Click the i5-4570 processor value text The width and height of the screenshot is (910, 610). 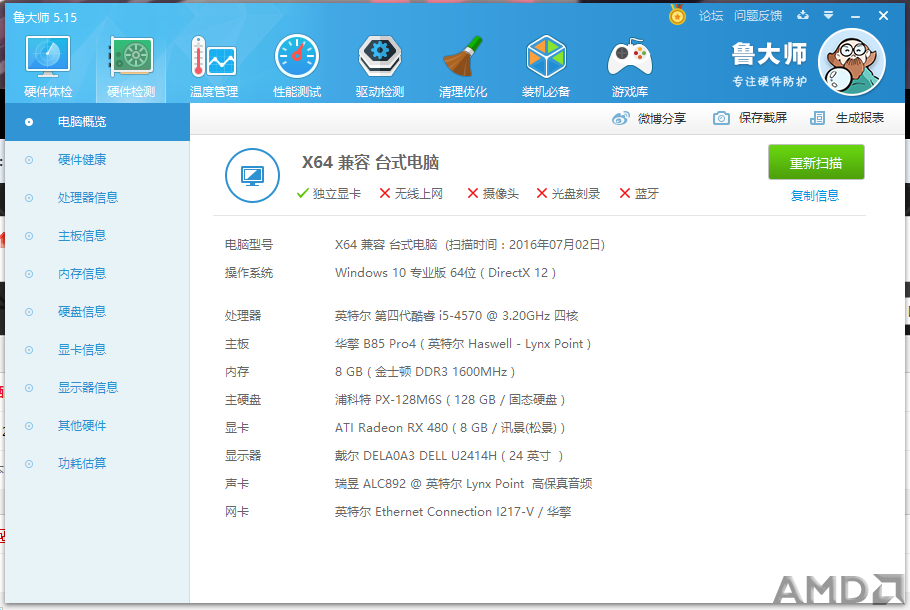(x=456, y=316)
